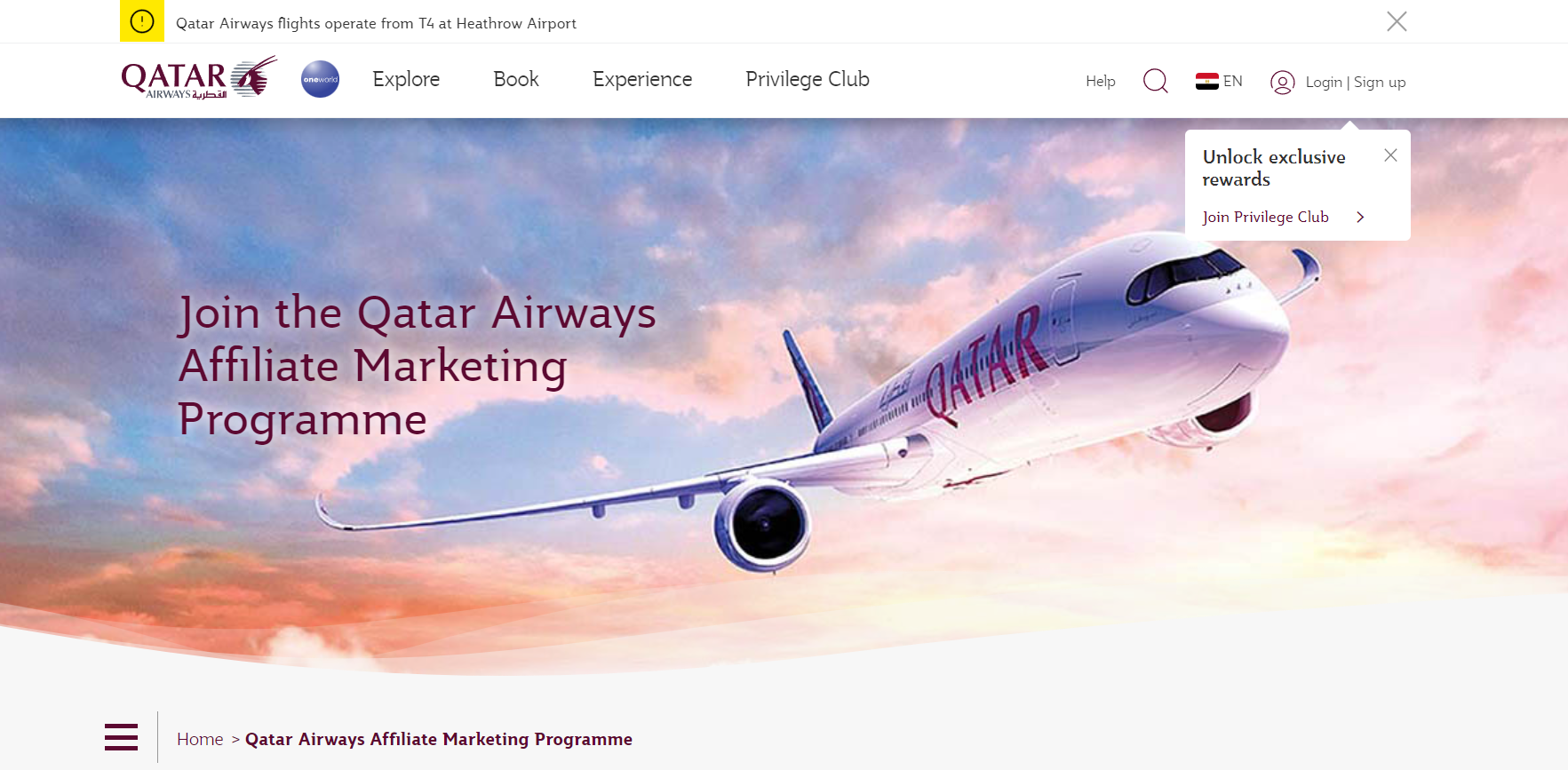The image size is (1568, 770).
Task: Click the Heathrow T4 notification text
Action: point(376,23)
